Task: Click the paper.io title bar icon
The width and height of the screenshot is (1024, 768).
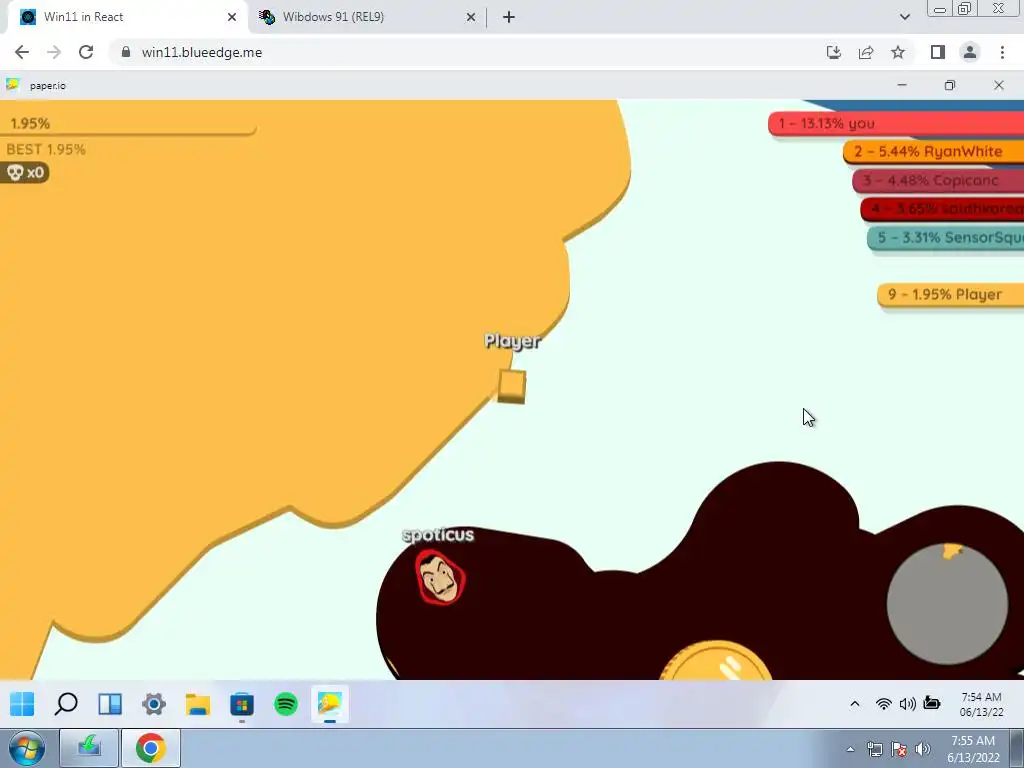Action: (x=12, y=85)
